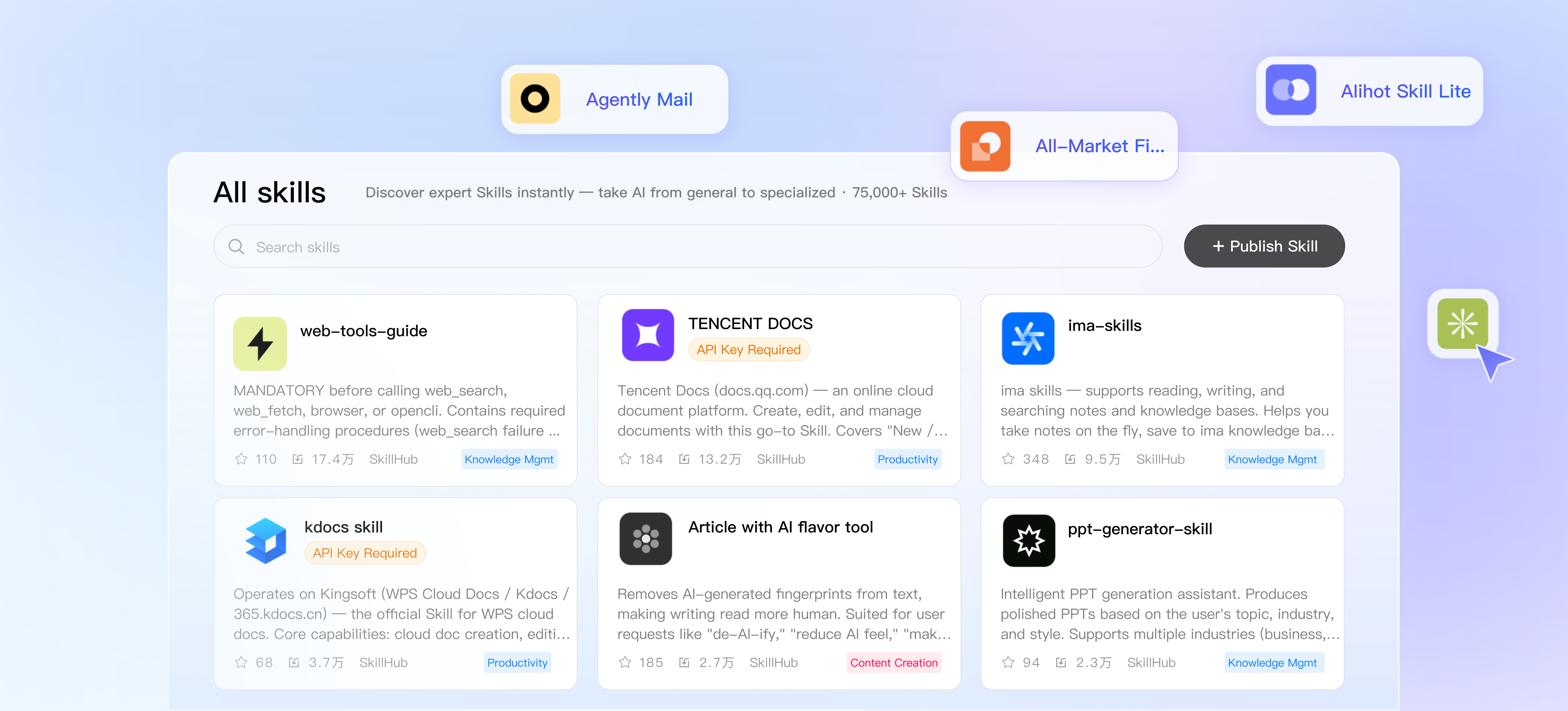Click the install count icon on ppt-generator-skill
The image size is (1568, 711).
click(1061, 662)
